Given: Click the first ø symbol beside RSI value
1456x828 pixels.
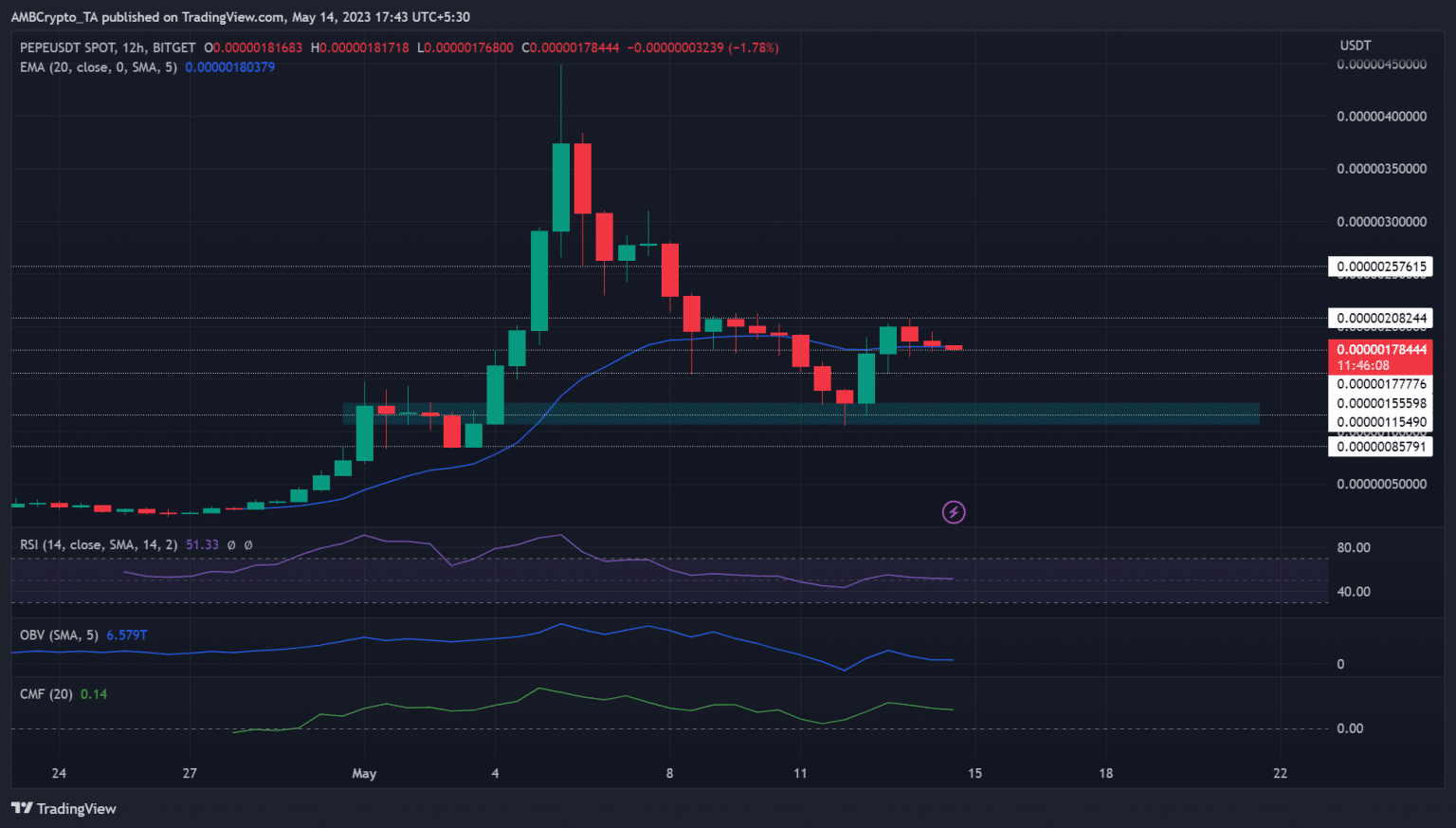Looking at the screenshot, I should [231, 545].
